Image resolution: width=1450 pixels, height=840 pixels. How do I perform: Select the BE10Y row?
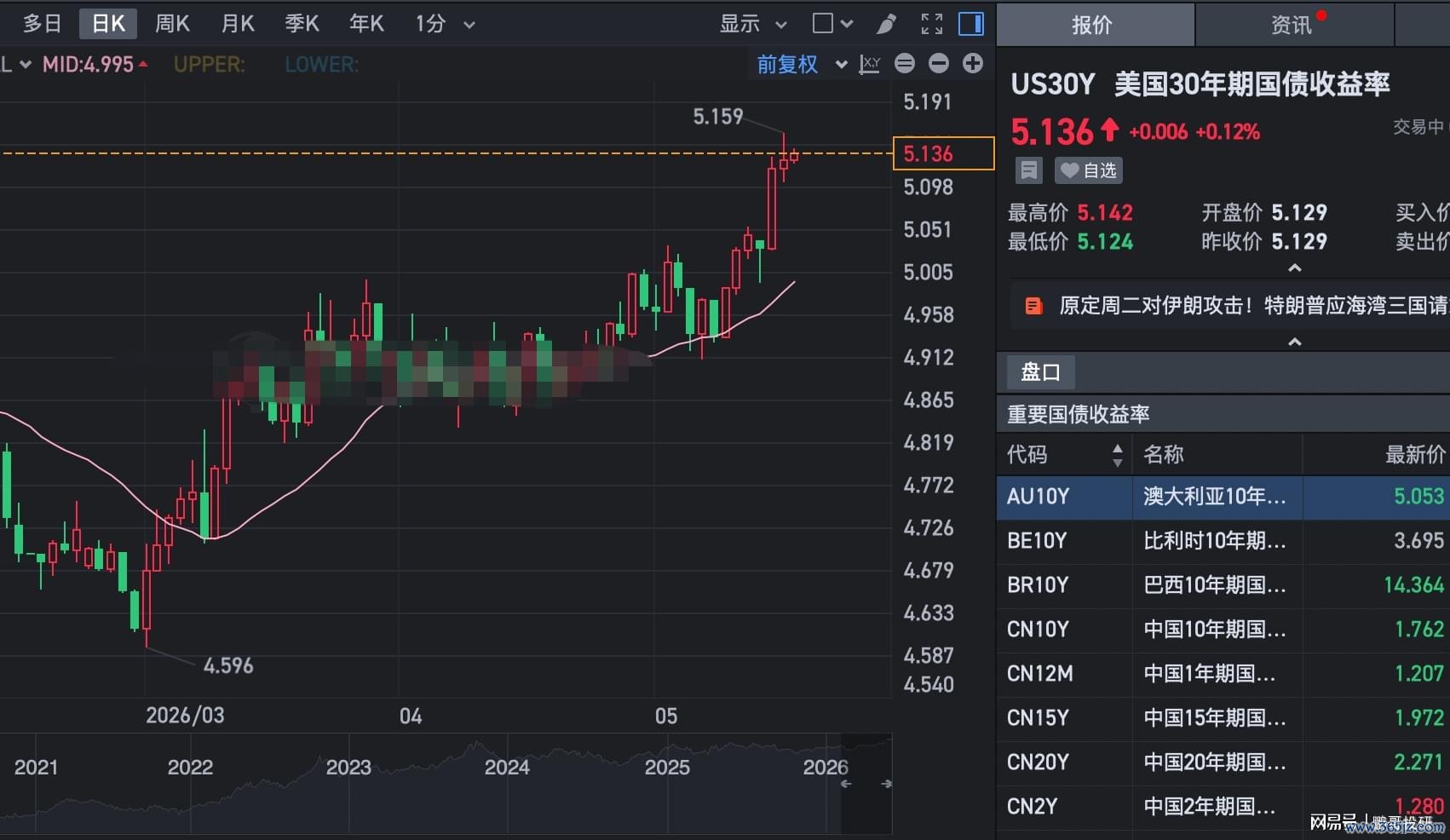[1223, 541]
